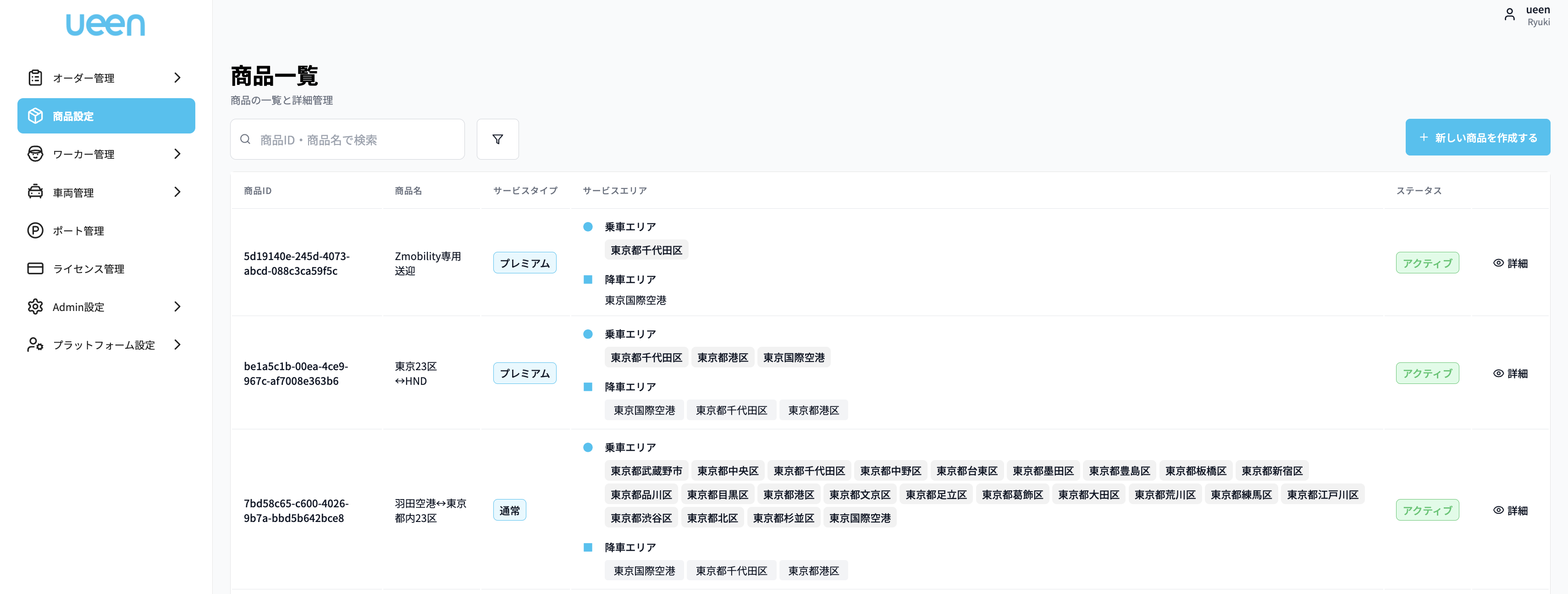Viewport: 1568px width, 594px height.
Task: Click the オーダー管理 clipboard icon
Action: coord(35,78)
